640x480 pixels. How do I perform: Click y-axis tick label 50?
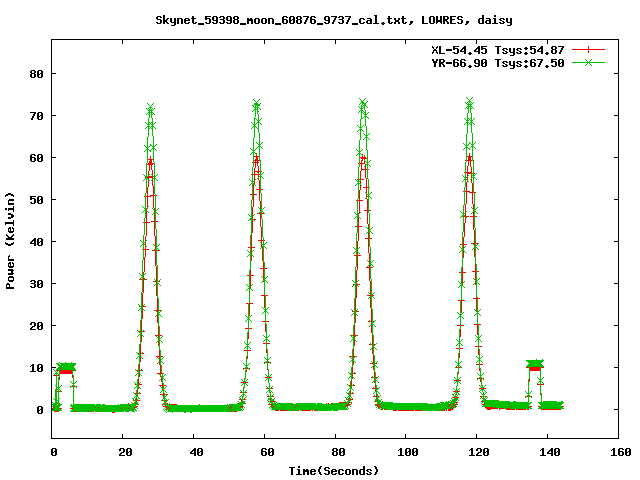[x=36, y=200]
